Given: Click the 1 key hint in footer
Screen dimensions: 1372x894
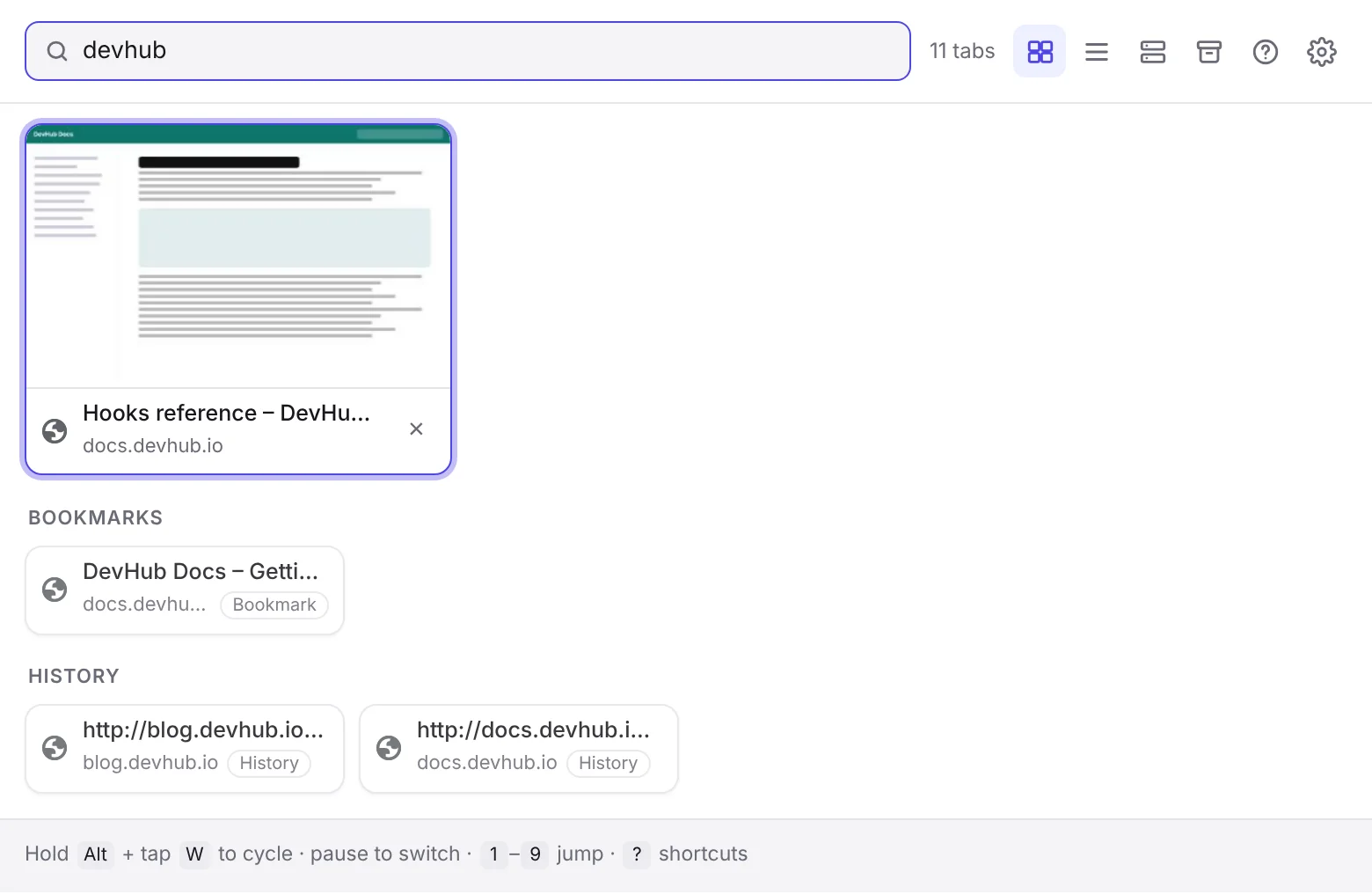Looking at the screenshot, I should (x=494, y=854).
